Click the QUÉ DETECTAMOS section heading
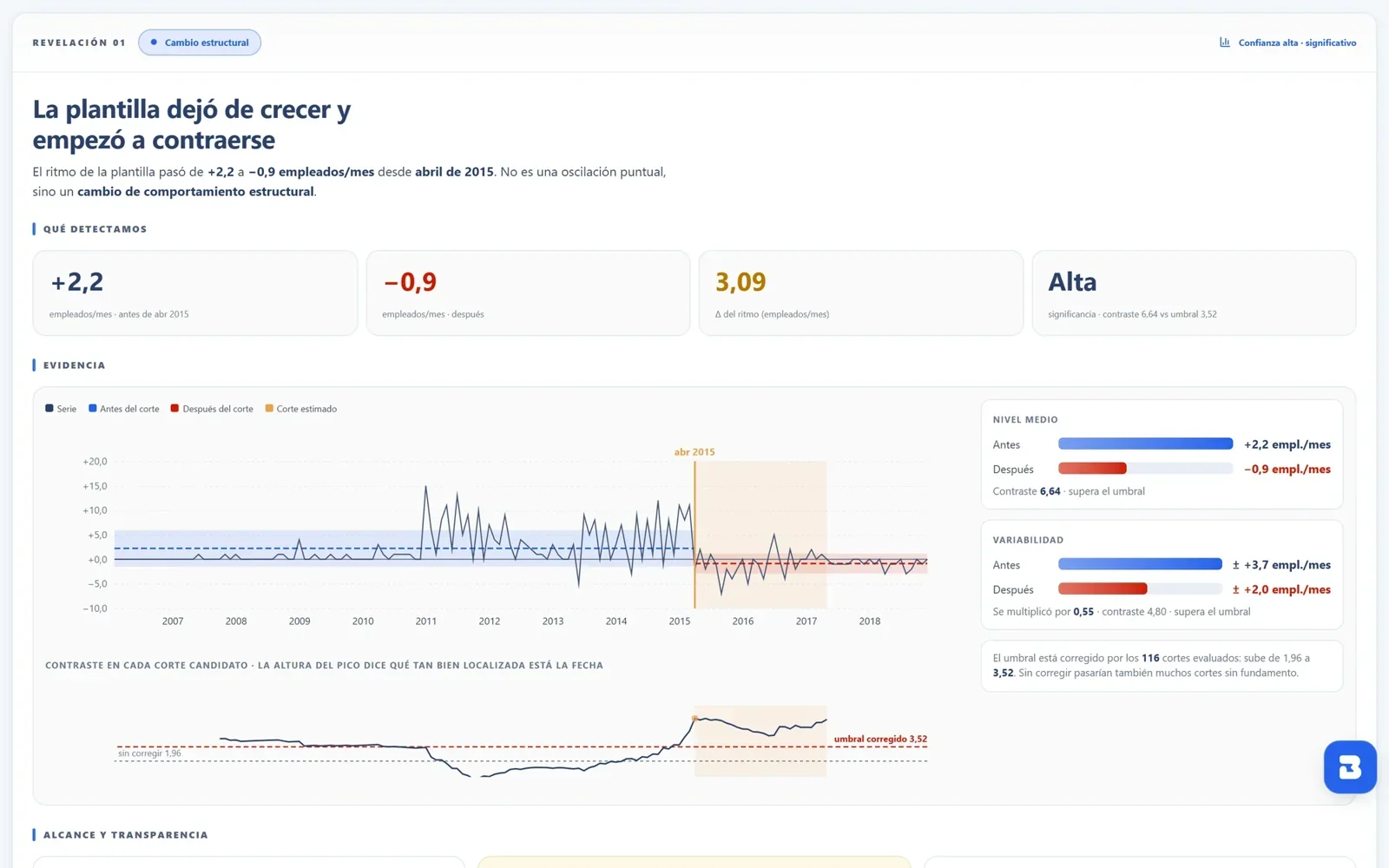Viewport: 1389px width, 868px height. (95, 229)
